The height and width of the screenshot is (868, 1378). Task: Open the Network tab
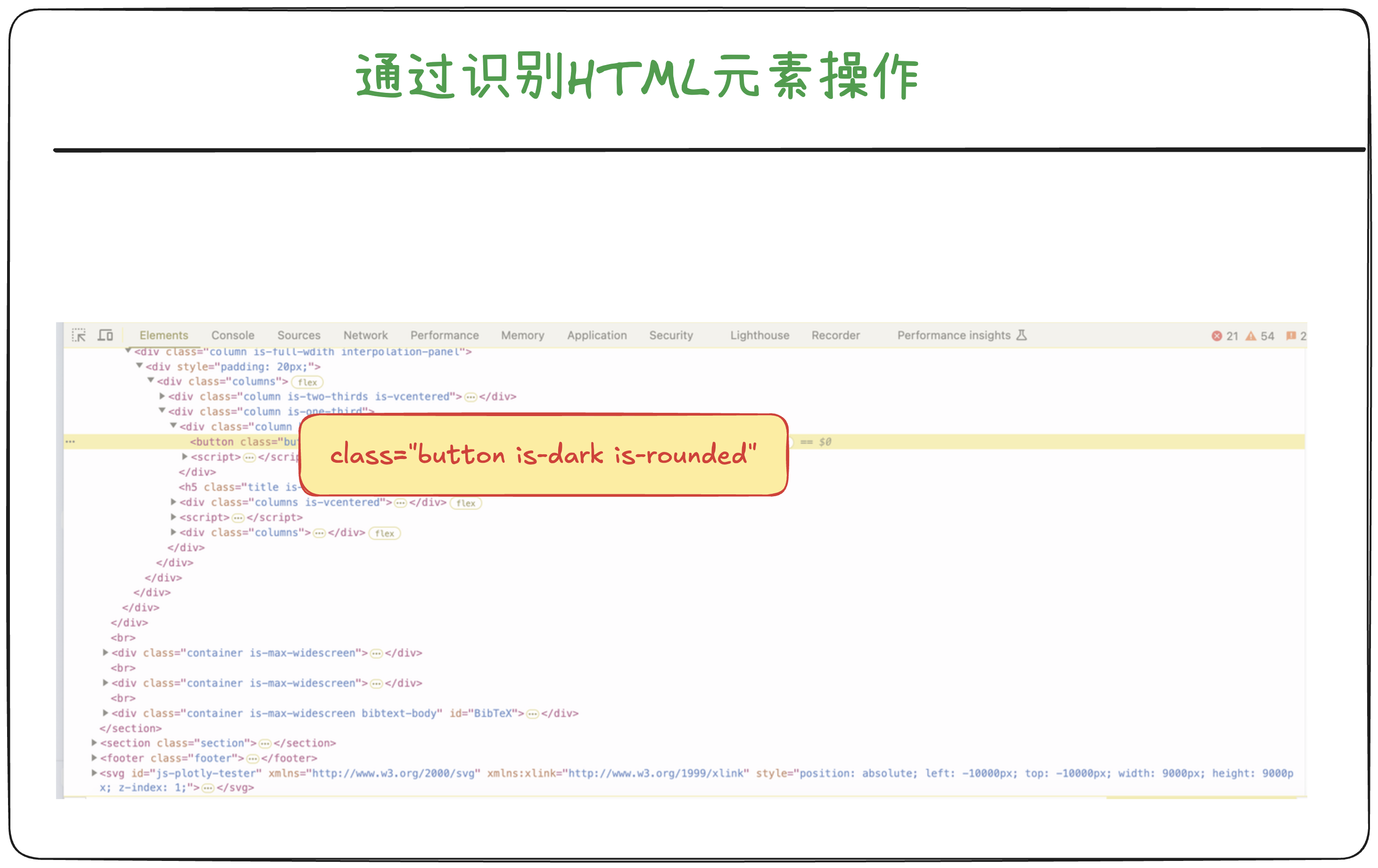365,336
